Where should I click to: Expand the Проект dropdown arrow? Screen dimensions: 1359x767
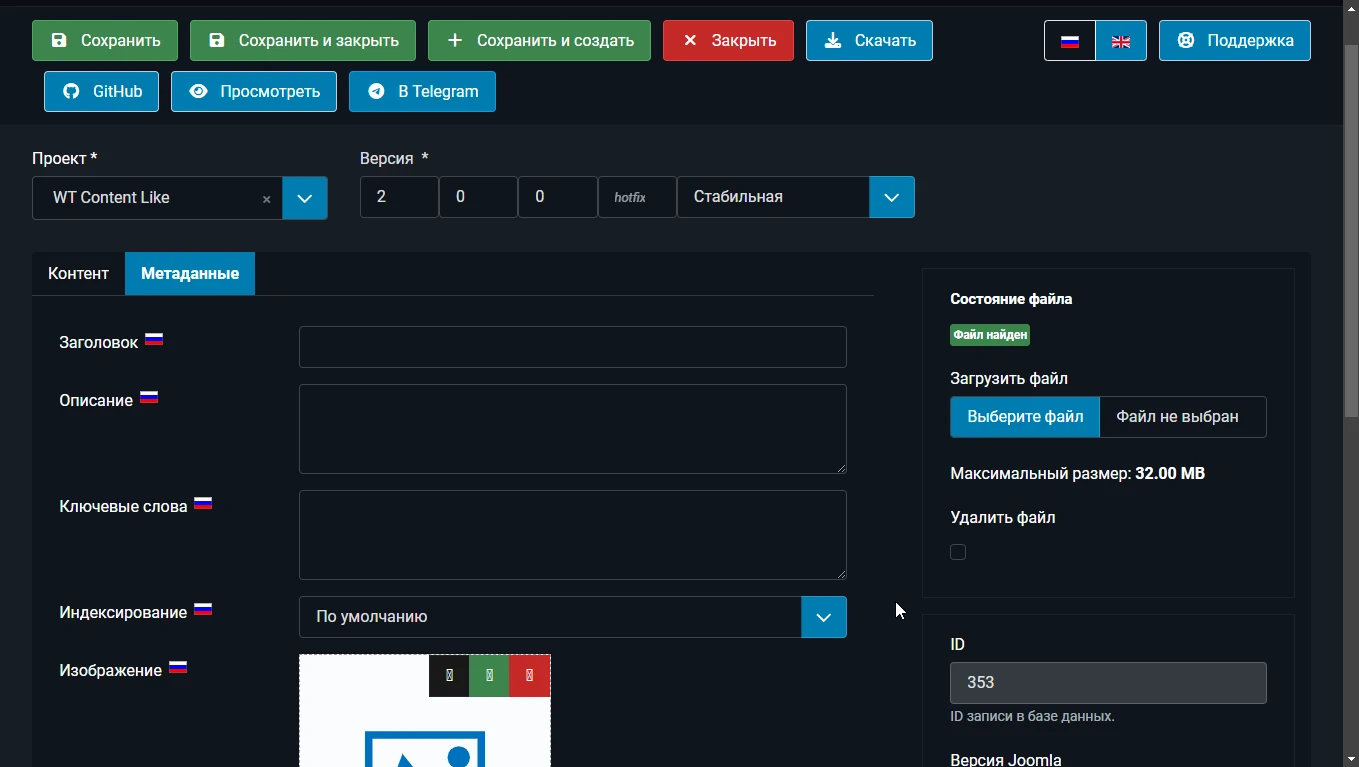coord(305,198)
